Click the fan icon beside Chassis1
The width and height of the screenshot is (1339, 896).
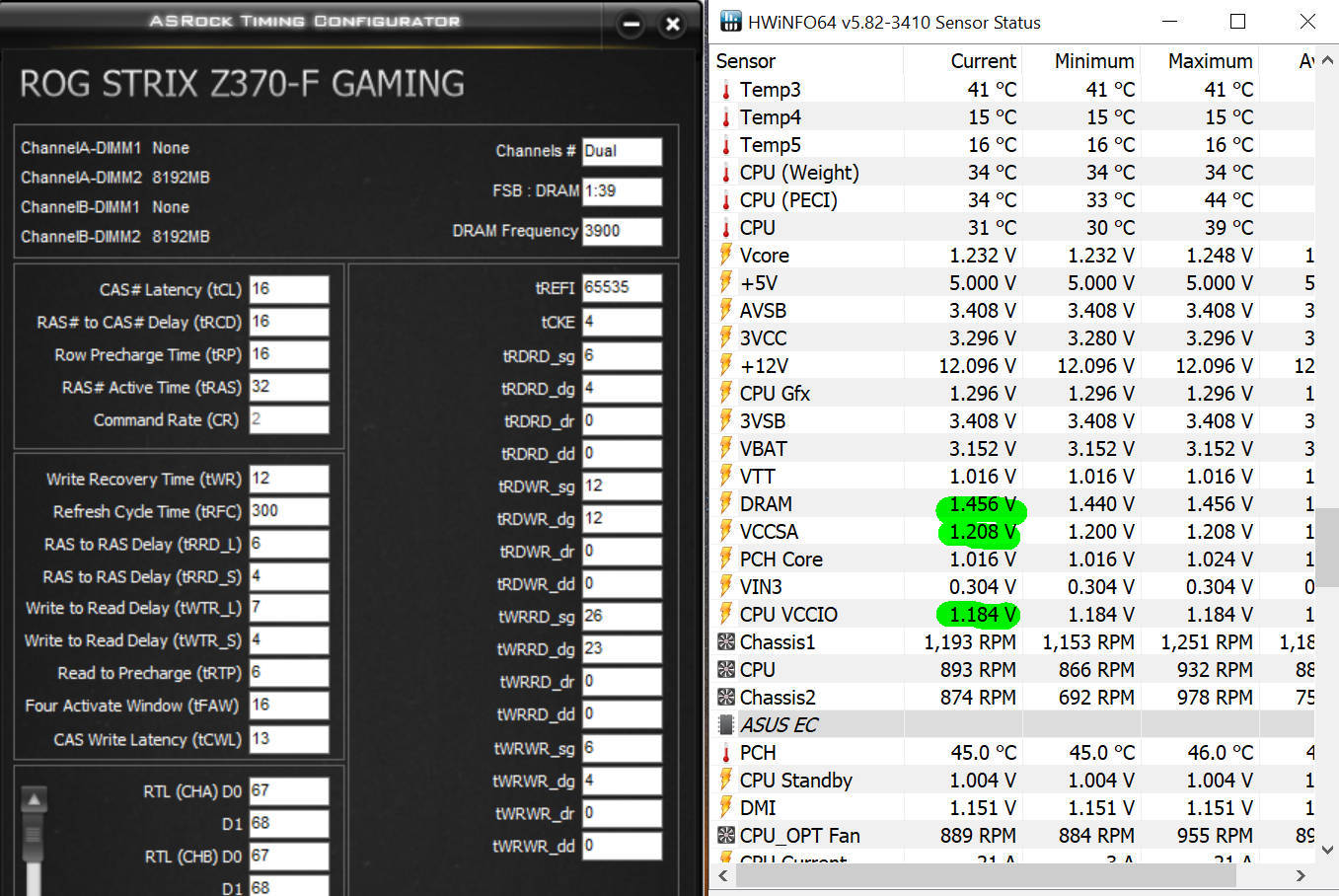(x=726, y=642)
